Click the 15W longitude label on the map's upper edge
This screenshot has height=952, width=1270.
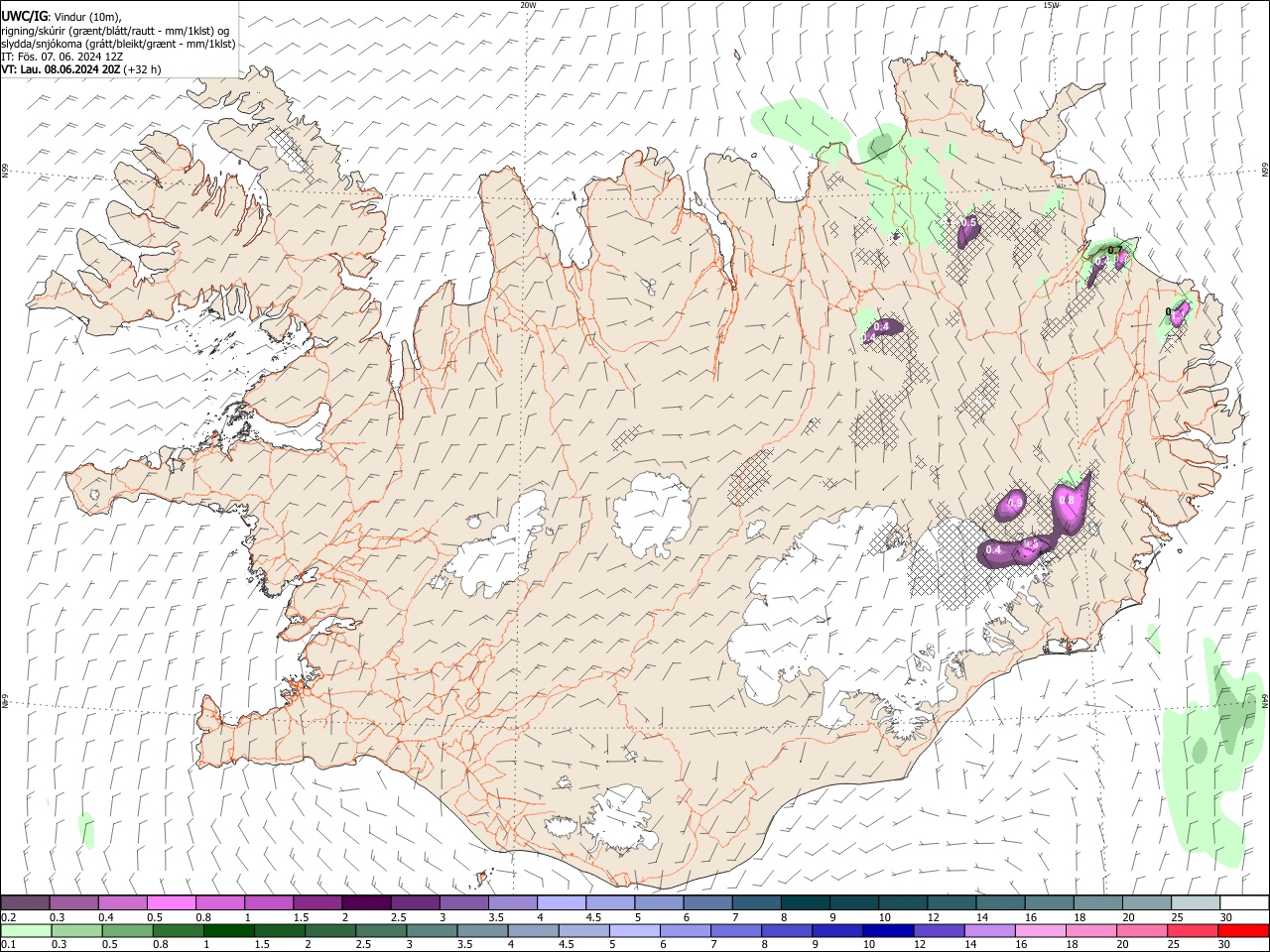(x=1051, y=5)
